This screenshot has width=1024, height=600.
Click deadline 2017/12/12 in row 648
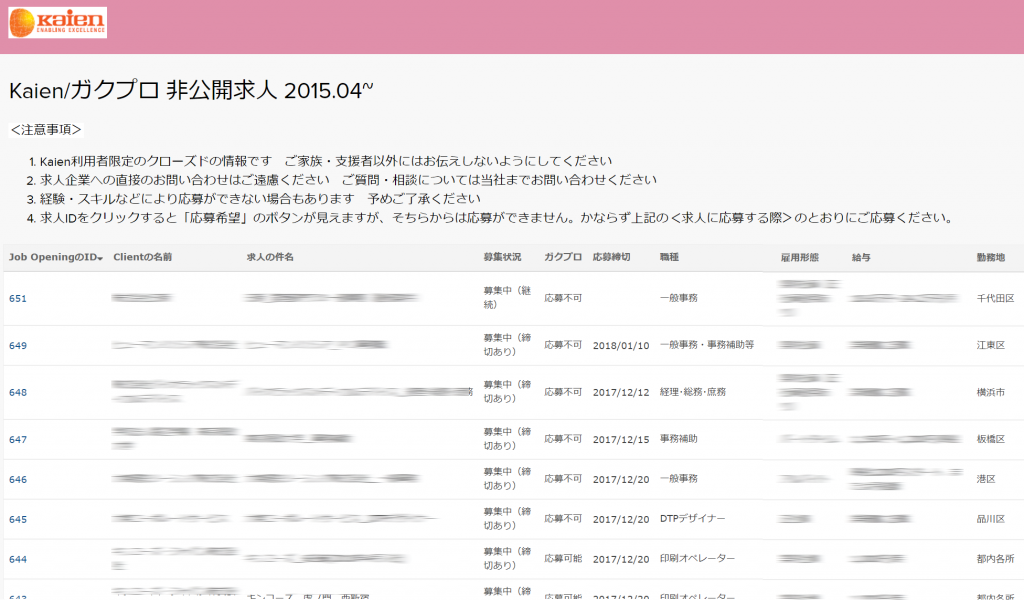(621, 392)
